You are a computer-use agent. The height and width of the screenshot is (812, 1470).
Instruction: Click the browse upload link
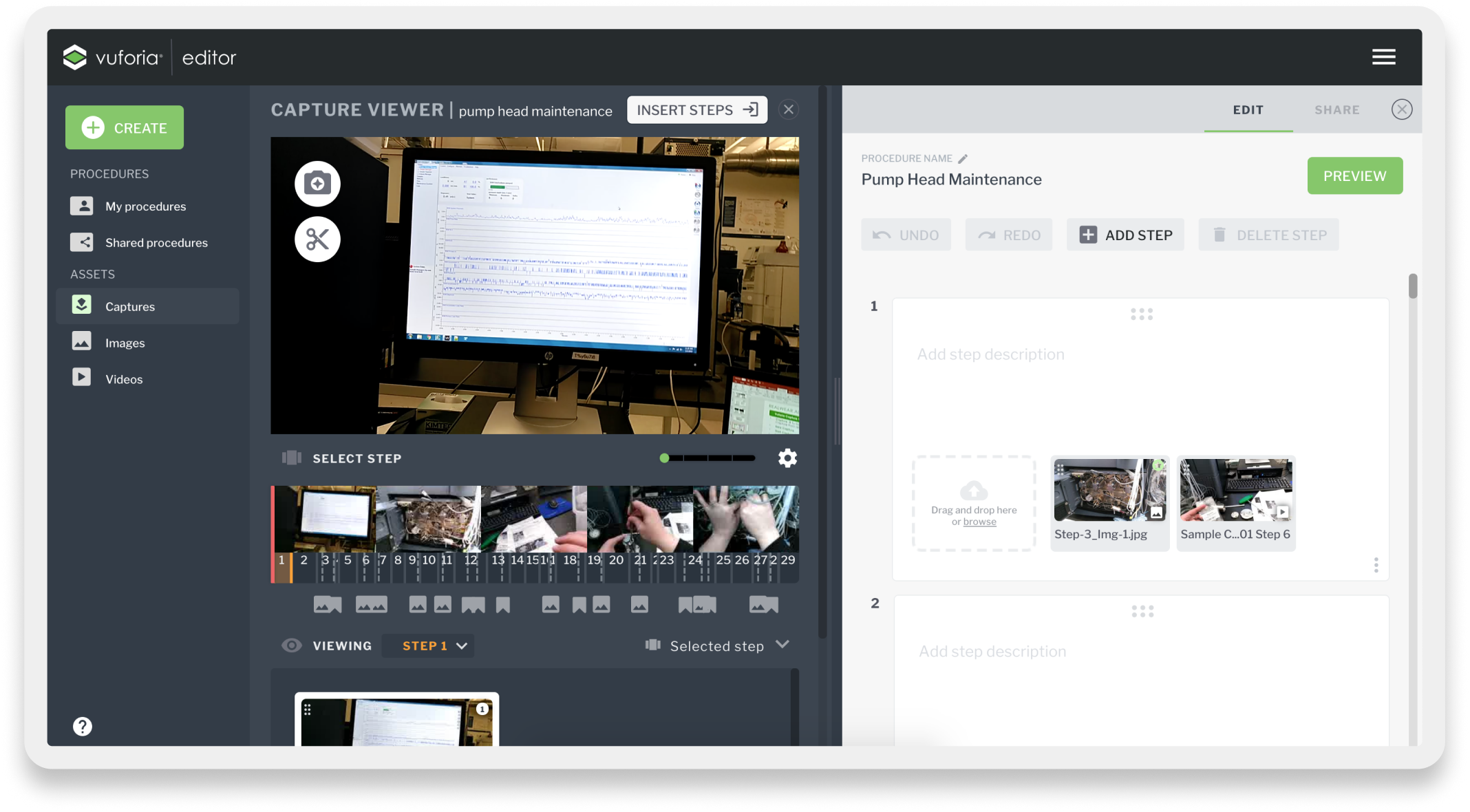tap(979, 522)
